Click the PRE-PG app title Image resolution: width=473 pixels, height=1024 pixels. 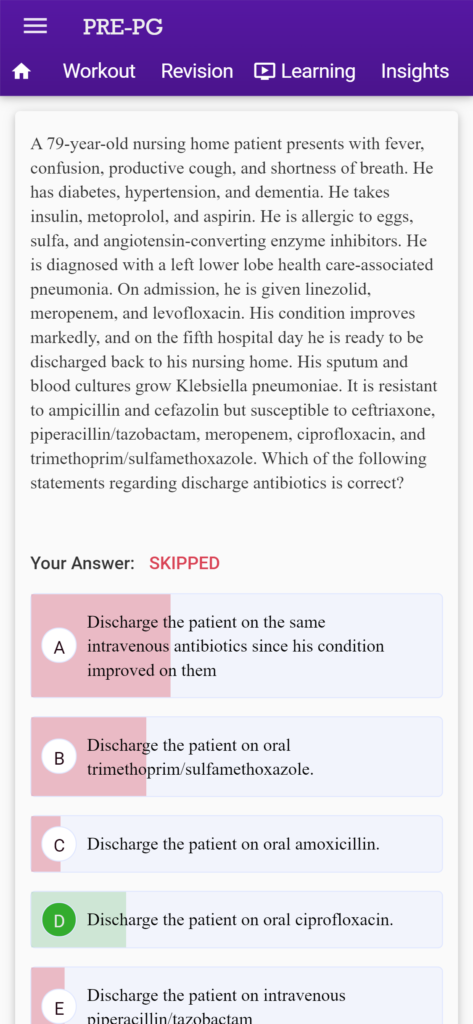123,27
